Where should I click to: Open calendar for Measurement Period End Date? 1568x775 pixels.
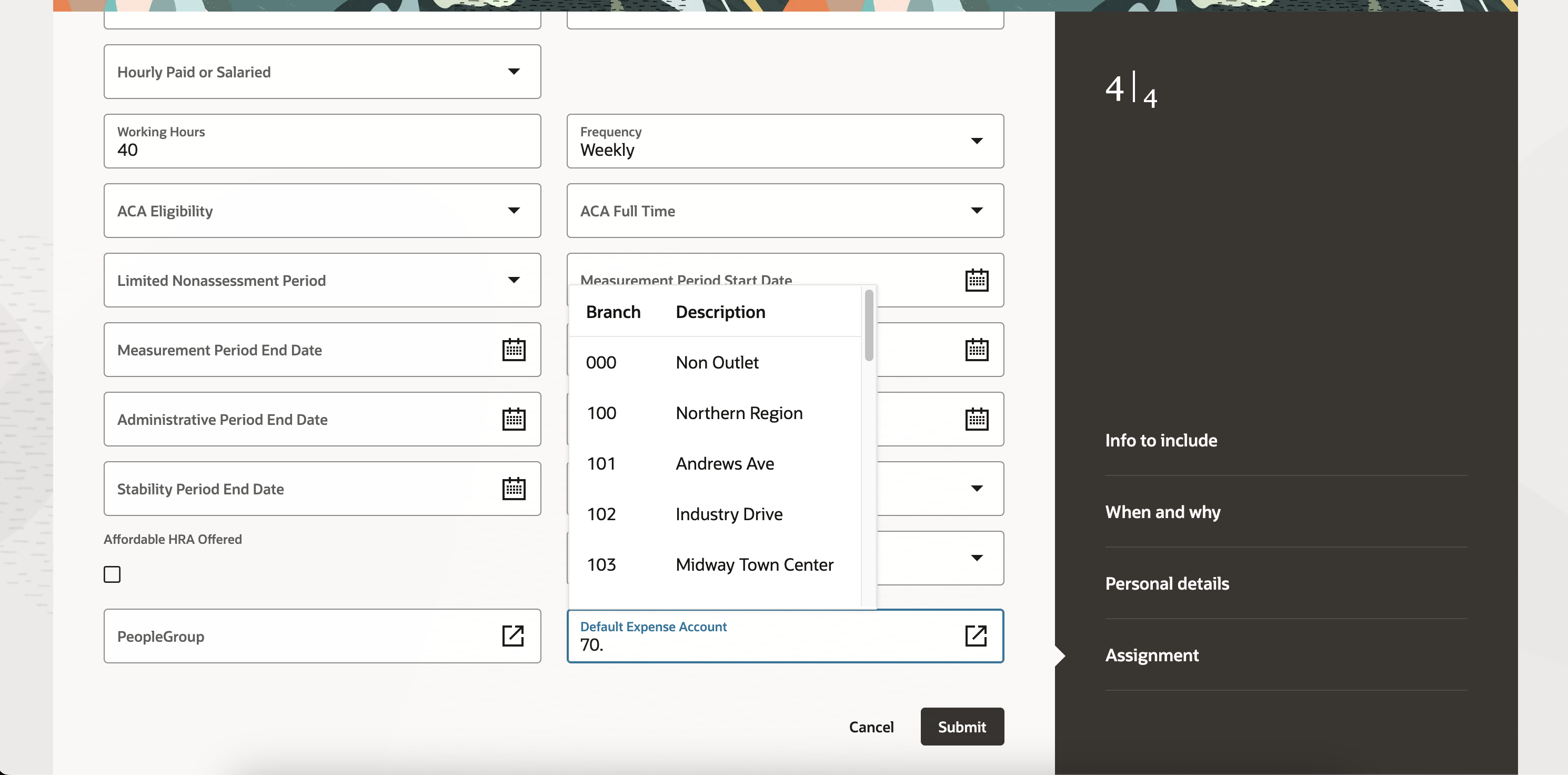pos(514,350)
